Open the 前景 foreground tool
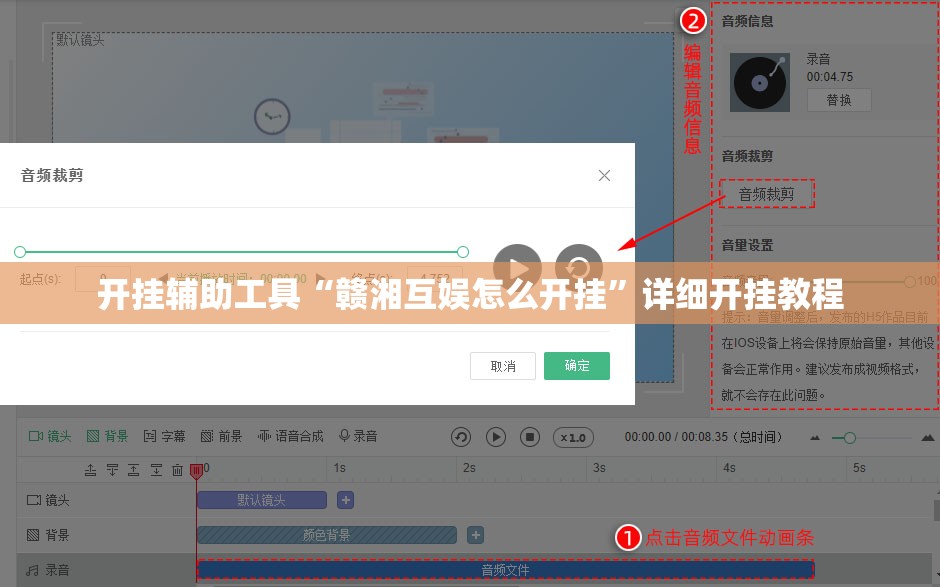 pyautogui.click(x=221, y=436)
